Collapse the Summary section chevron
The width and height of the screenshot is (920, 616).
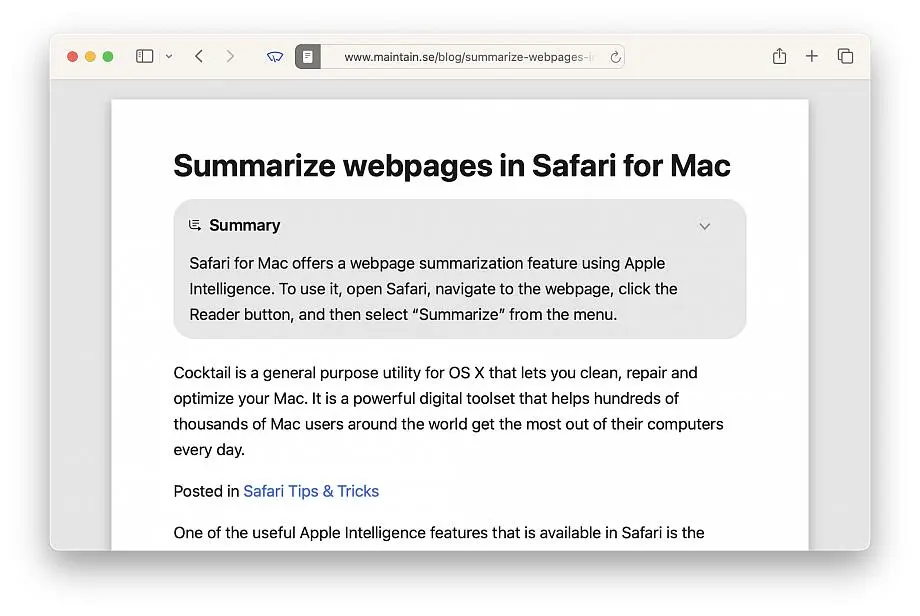705,226
